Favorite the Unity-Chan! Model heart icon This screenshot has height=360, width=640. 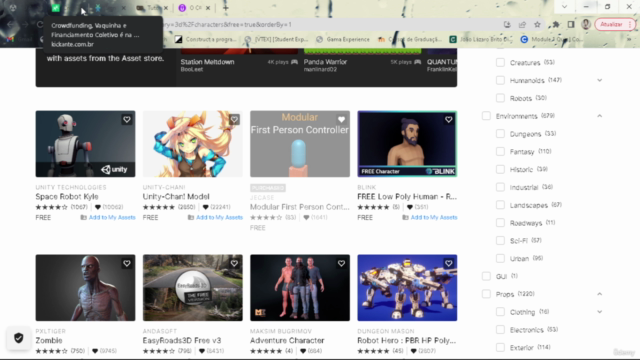tap(234, 120)
